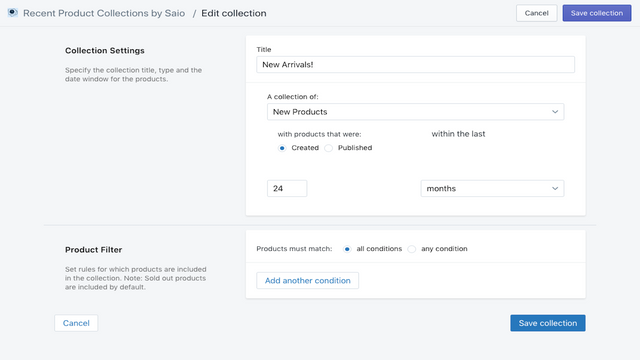Open the months time unit dropdown

point(492,189)
